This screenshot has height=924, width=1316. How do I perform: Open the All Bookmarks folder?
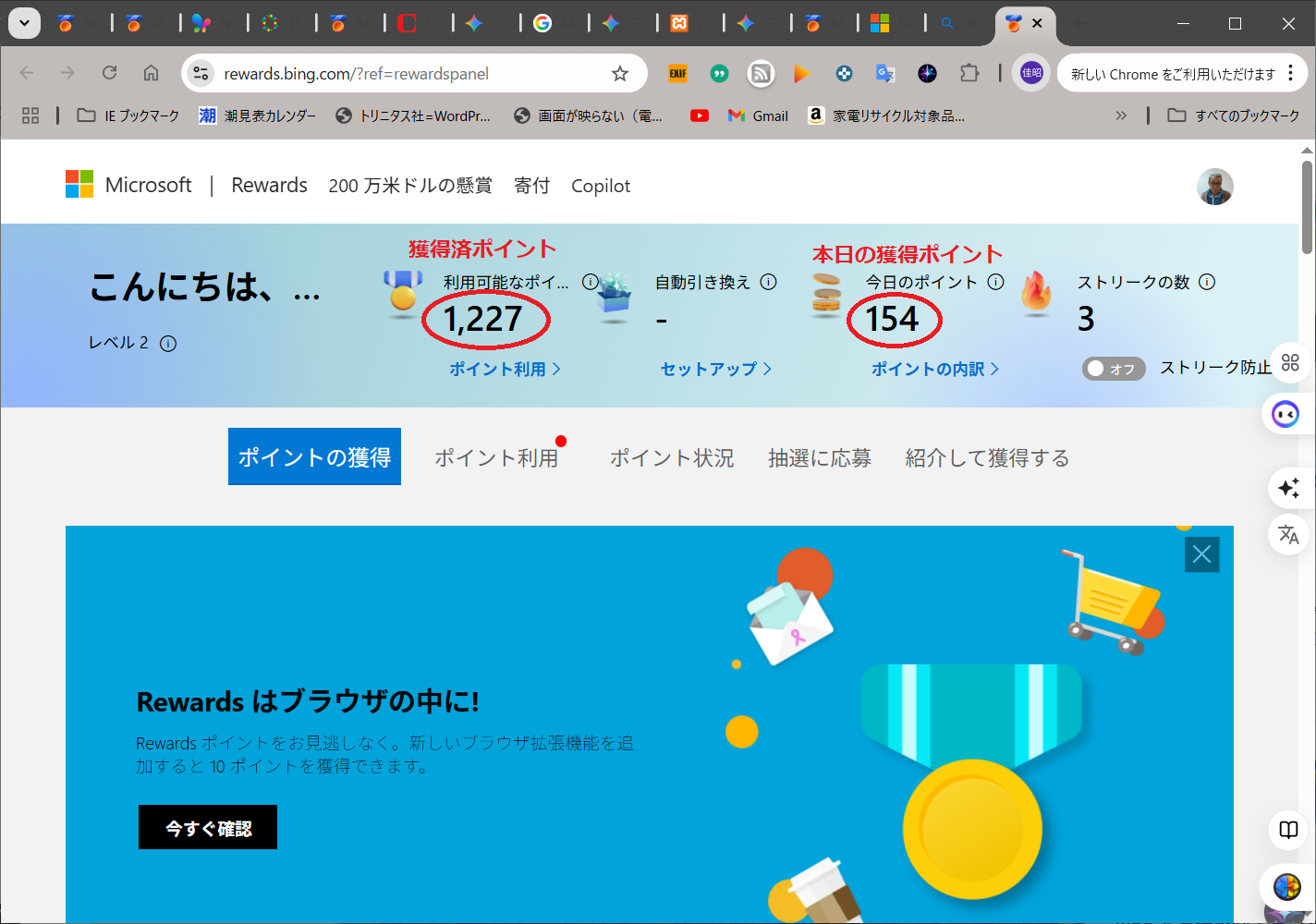click(1233, 115)
